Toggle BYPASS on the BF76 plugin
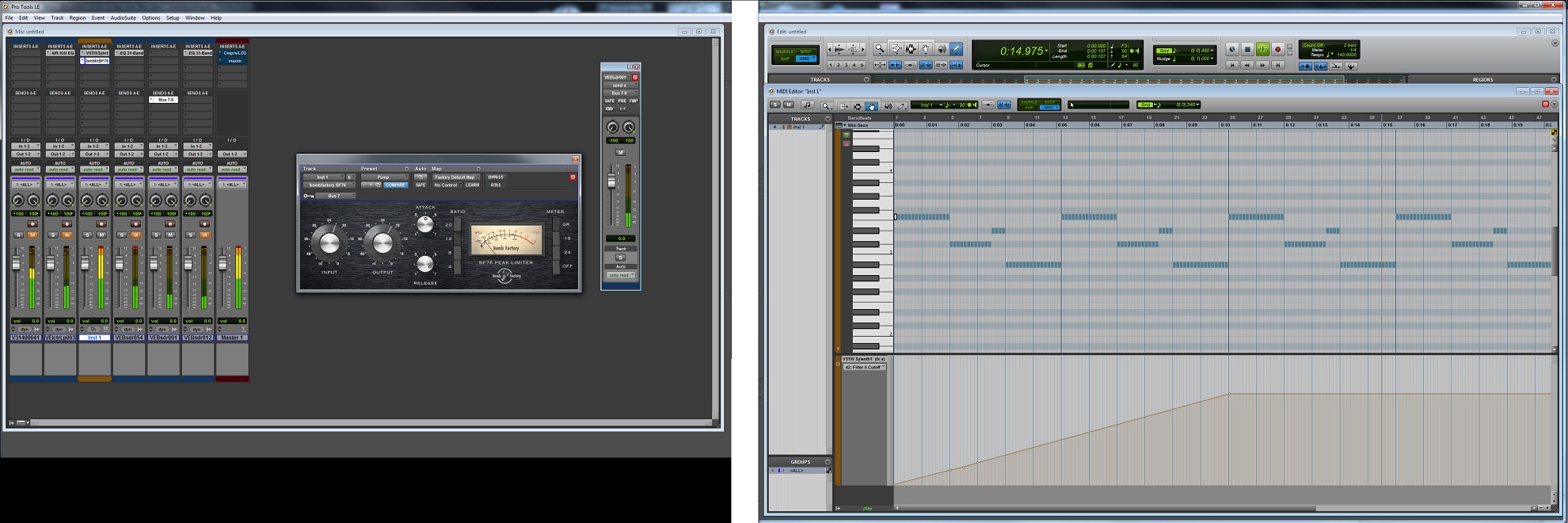Viewport: 1568px width, 523px height. (496, 177)
